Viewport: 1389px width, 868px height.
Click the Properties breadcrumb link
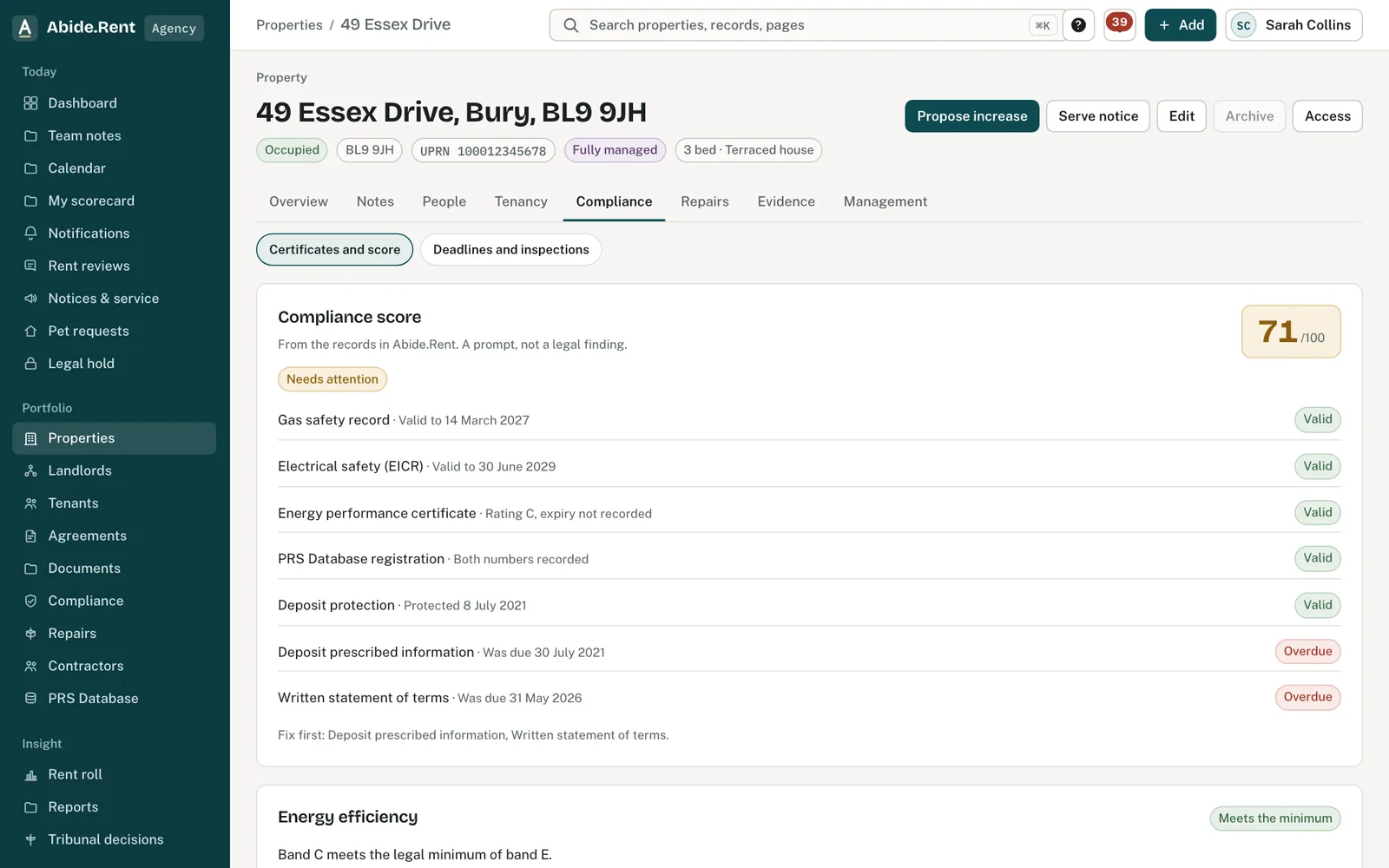coord(289,25)
